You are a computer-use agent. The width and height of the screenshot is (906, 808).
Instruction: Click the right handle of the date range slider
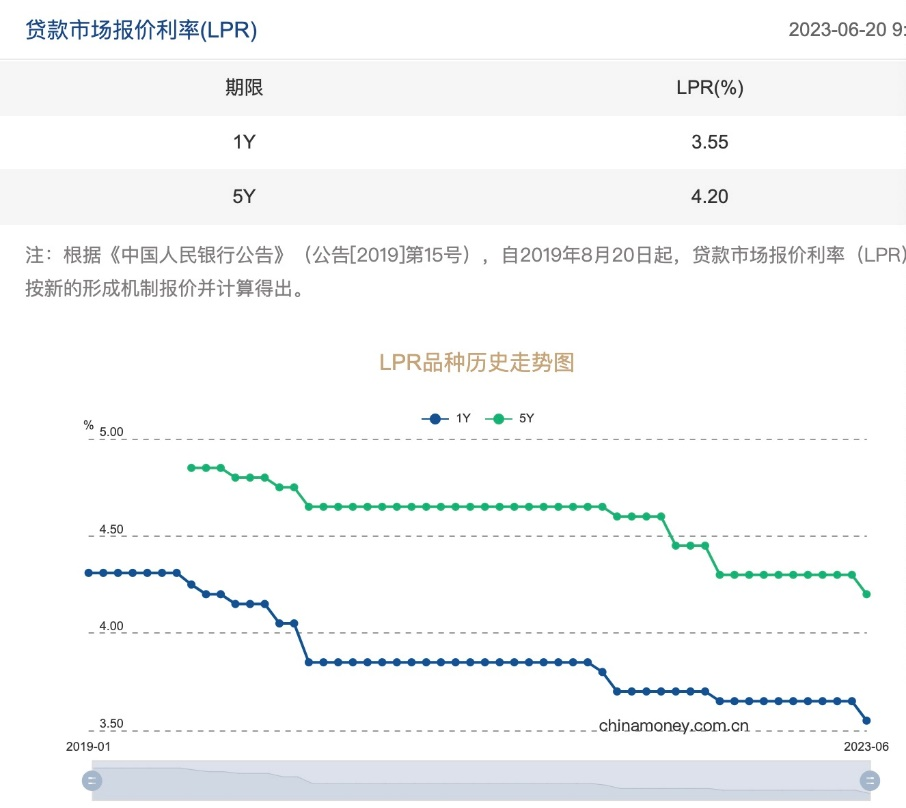(x=870, y=781)
